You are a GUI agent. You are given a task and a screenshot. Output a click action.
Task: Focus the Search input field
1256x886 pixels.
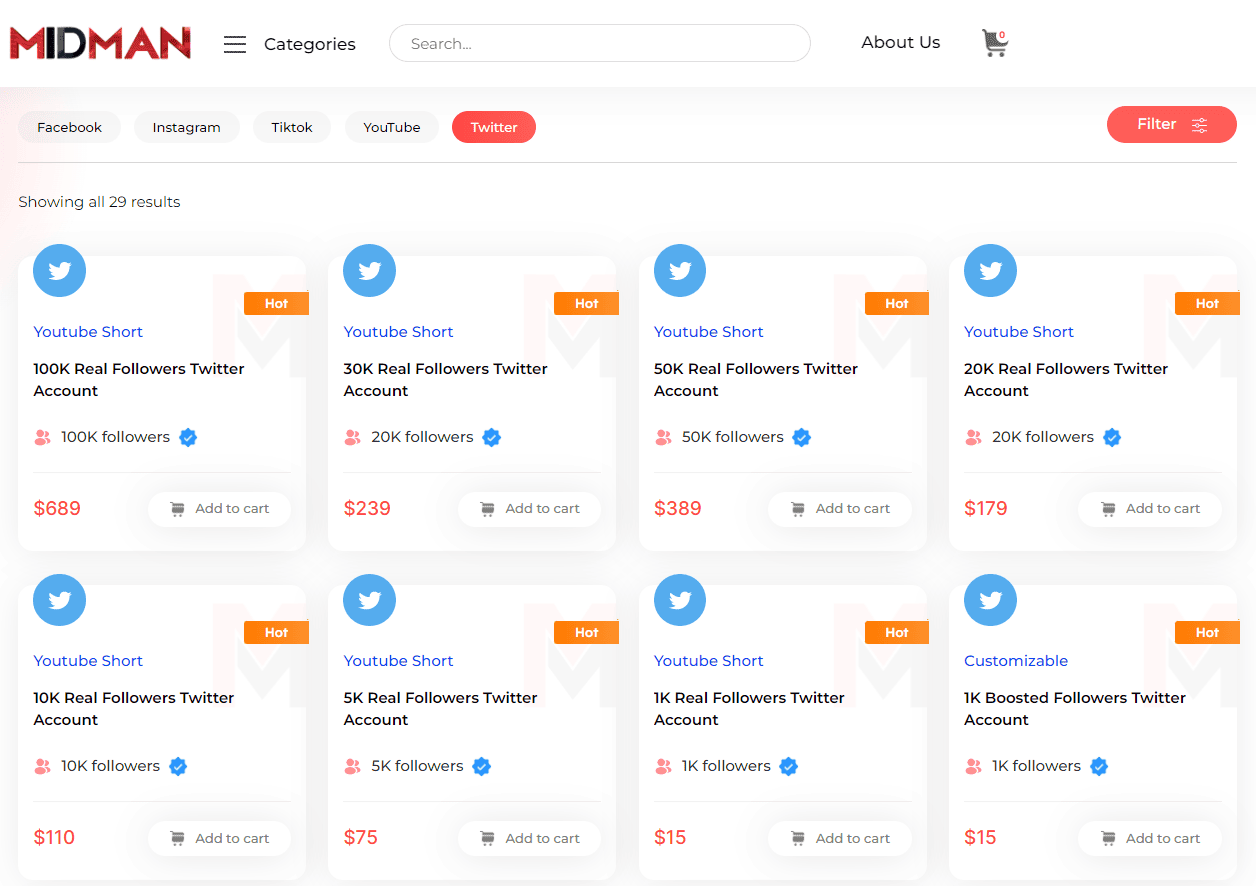click(x=600, y=44)
